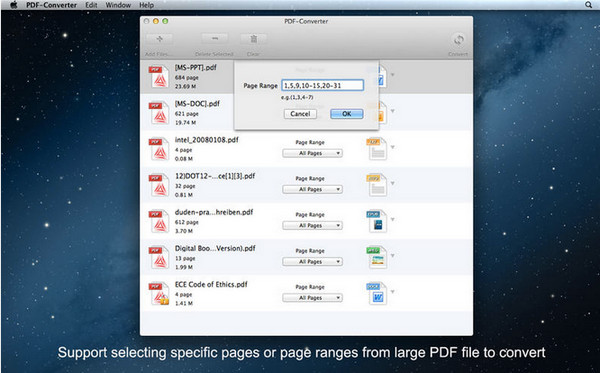Click the Page Range text input field
Viewport: 600px width, 373px height.
(323, 85)
